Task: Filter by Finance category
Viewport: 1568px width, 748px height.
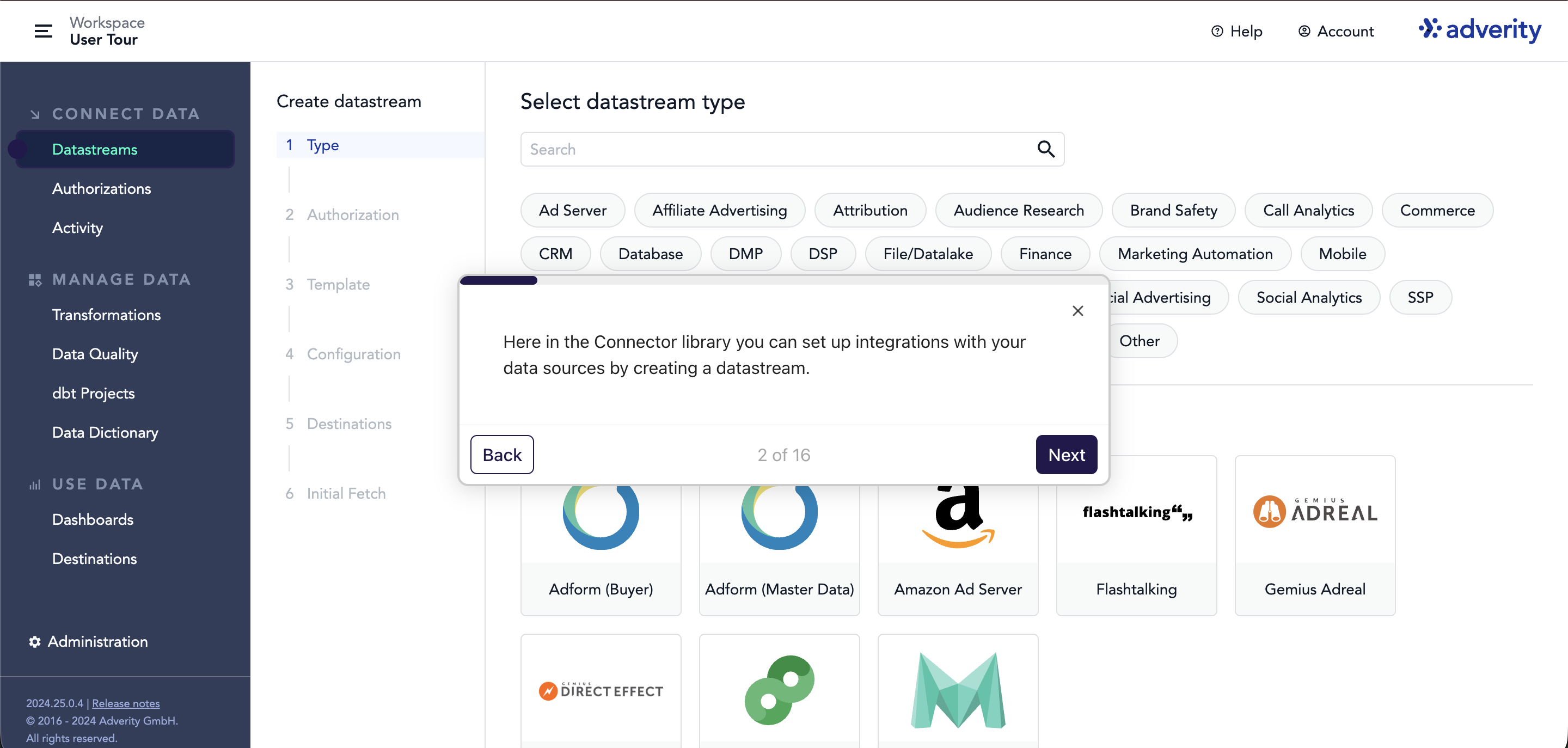Action: [x=1045, y=254]
